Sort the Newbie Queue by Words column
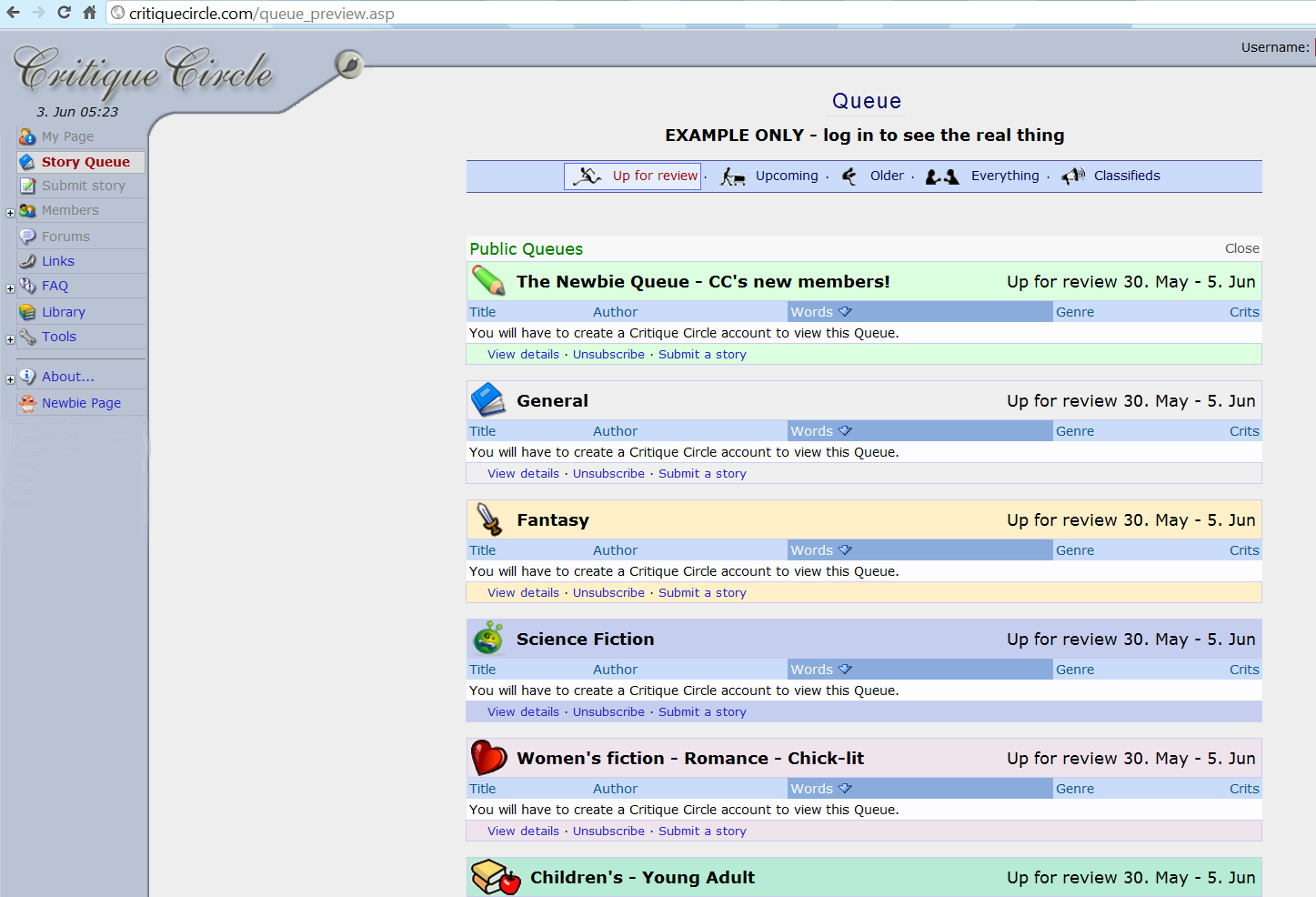Viewport: 1316px width, 897px height. click(x=811, y=312)
